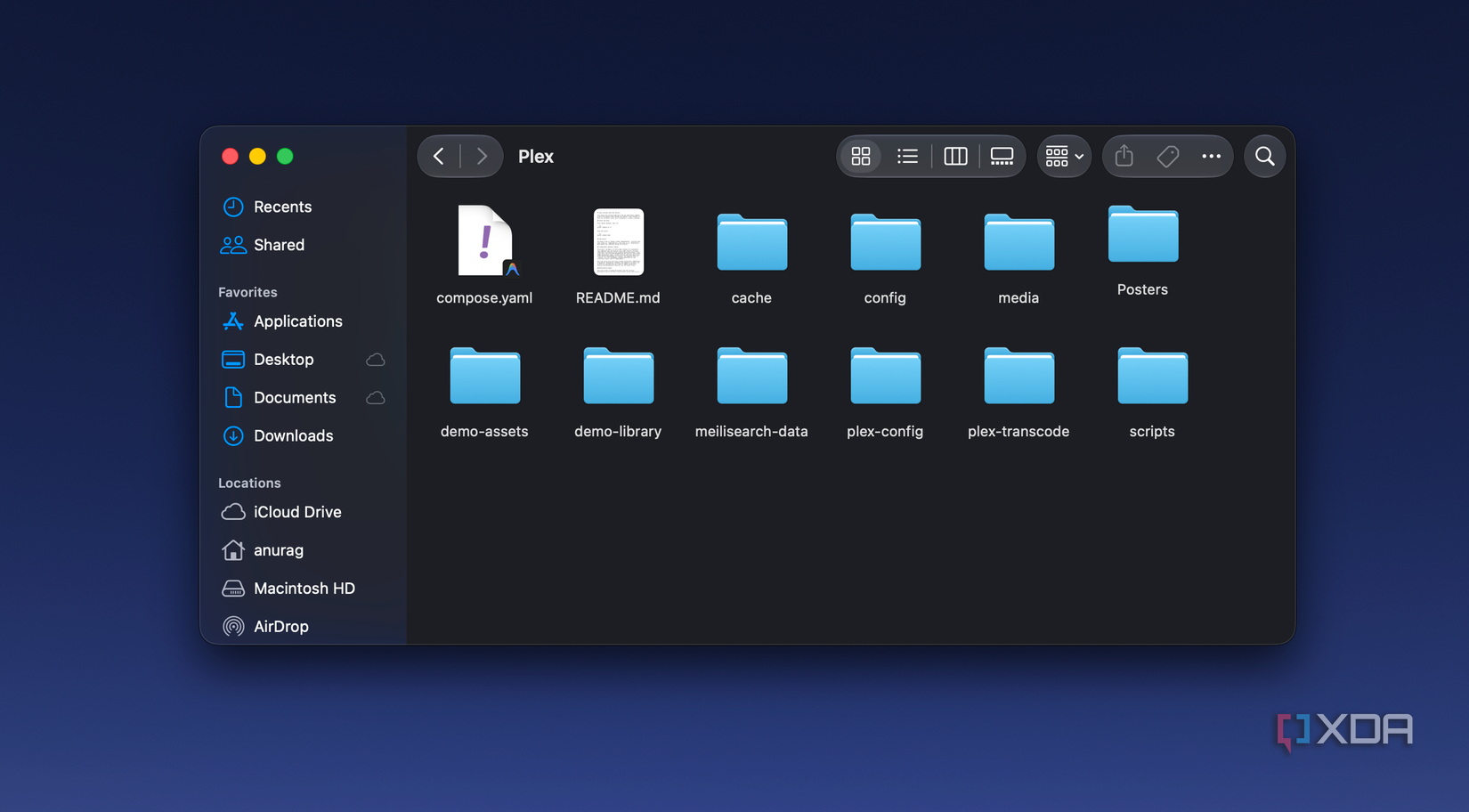
Task: Click the compose.yaml file name label
Action: tap(484, 298)
